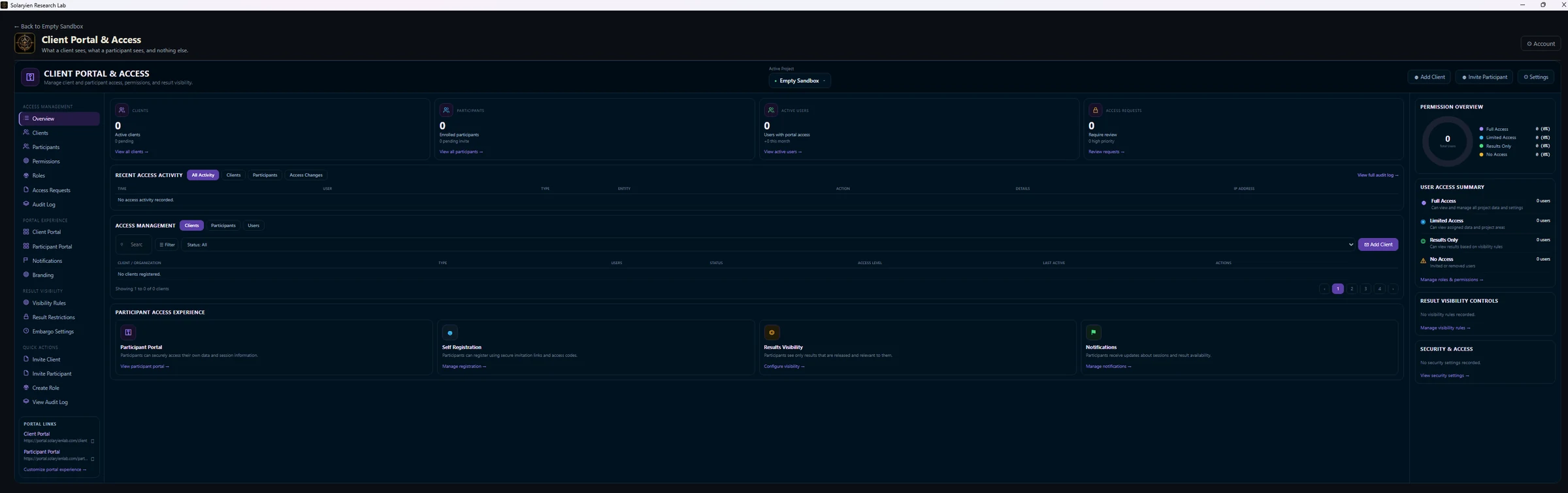Image resolution: width=1568 pixels, height=493 pixels.
Task: Click the purple Add Client button
Action: click(1378, 245)
